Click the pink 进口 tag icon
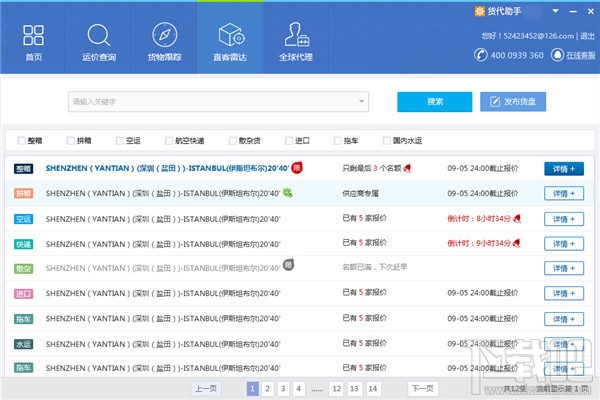 (23, 294)
